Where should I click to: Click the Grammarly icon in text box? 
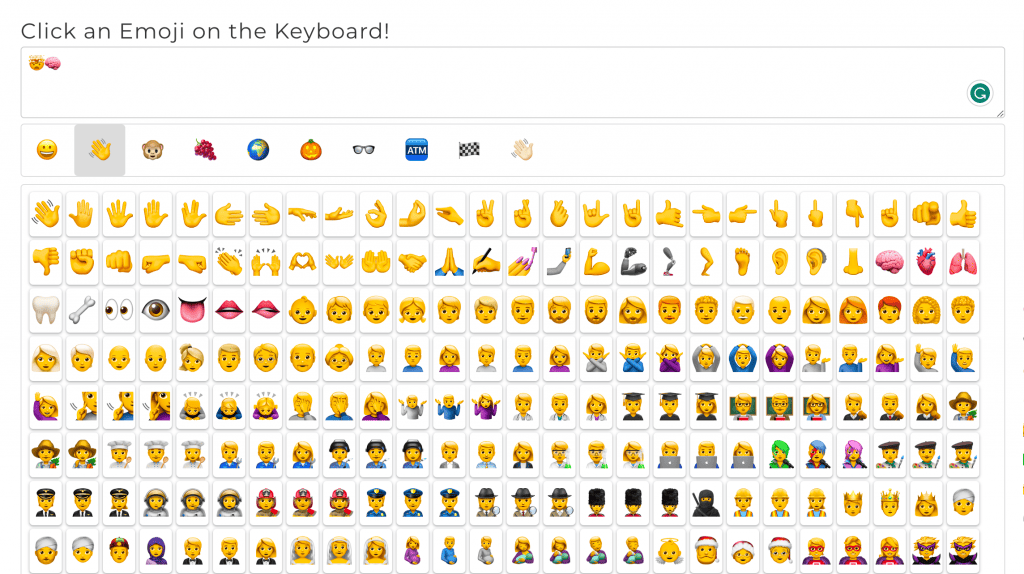[x=980, y=93]
